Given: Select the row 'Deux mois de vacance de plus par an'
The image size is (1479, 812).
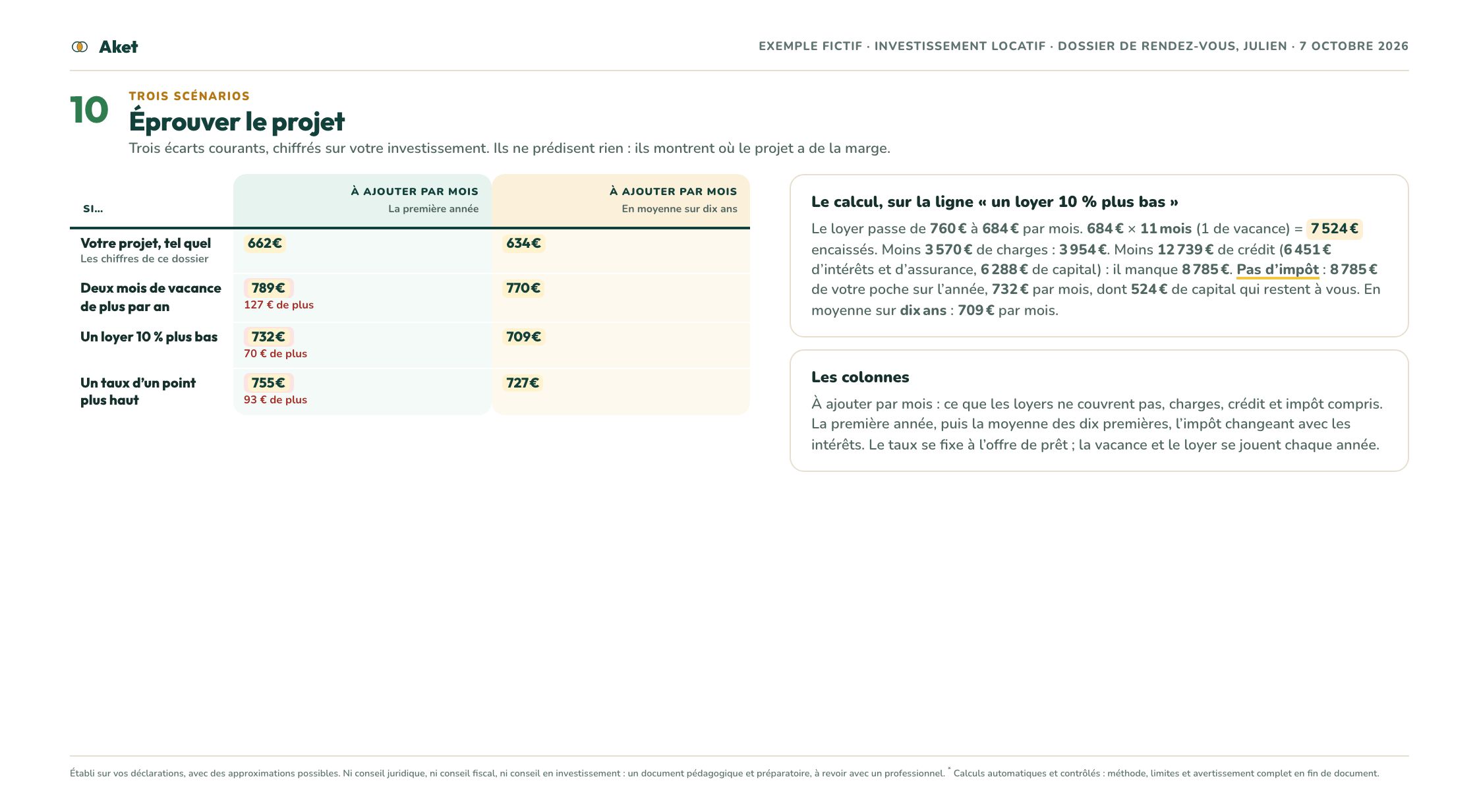Looking at the screenshot, I should pos(410,297).
